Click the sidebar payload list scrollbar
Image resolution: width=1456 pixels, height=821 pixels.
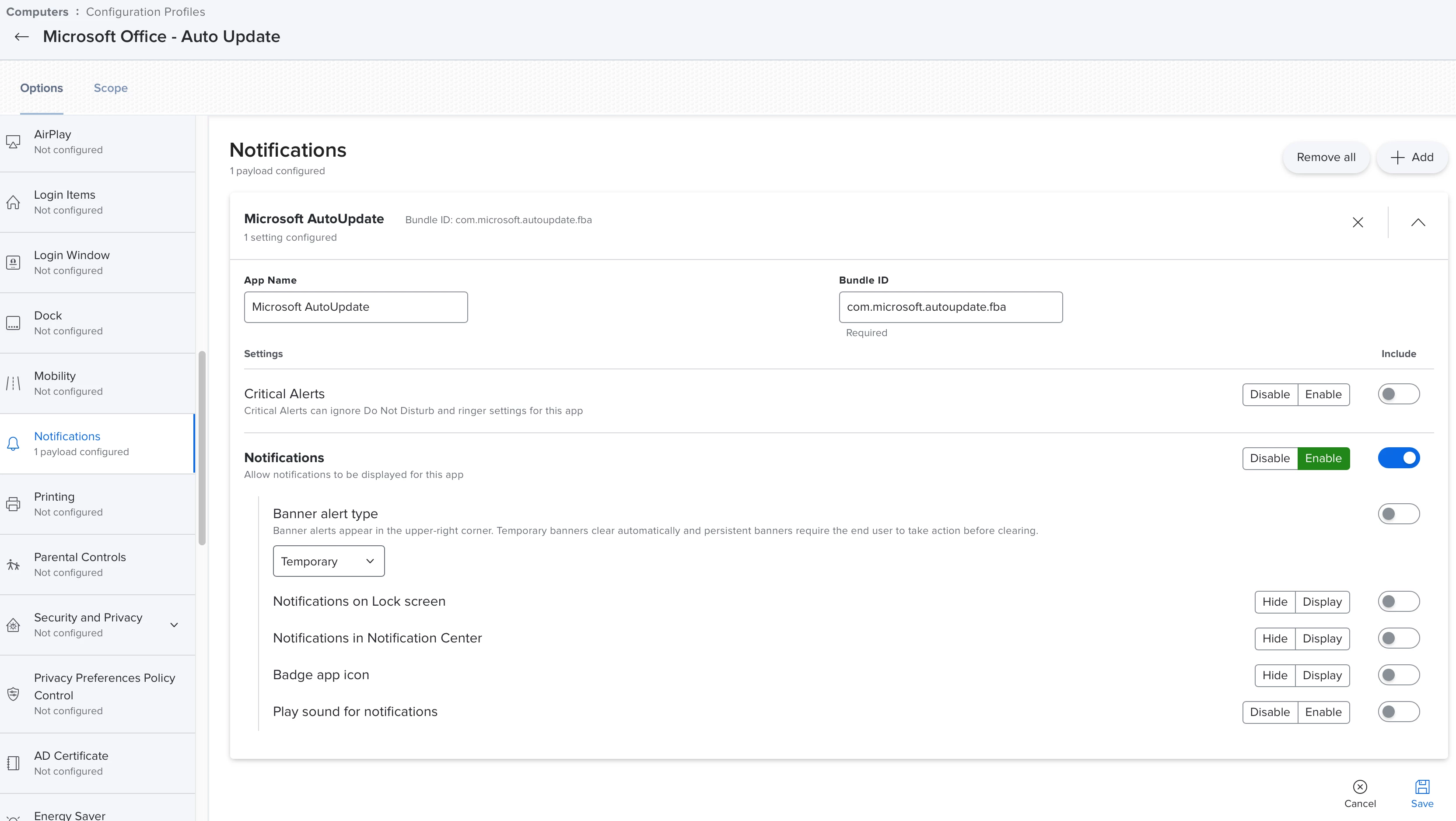(202, 448)
